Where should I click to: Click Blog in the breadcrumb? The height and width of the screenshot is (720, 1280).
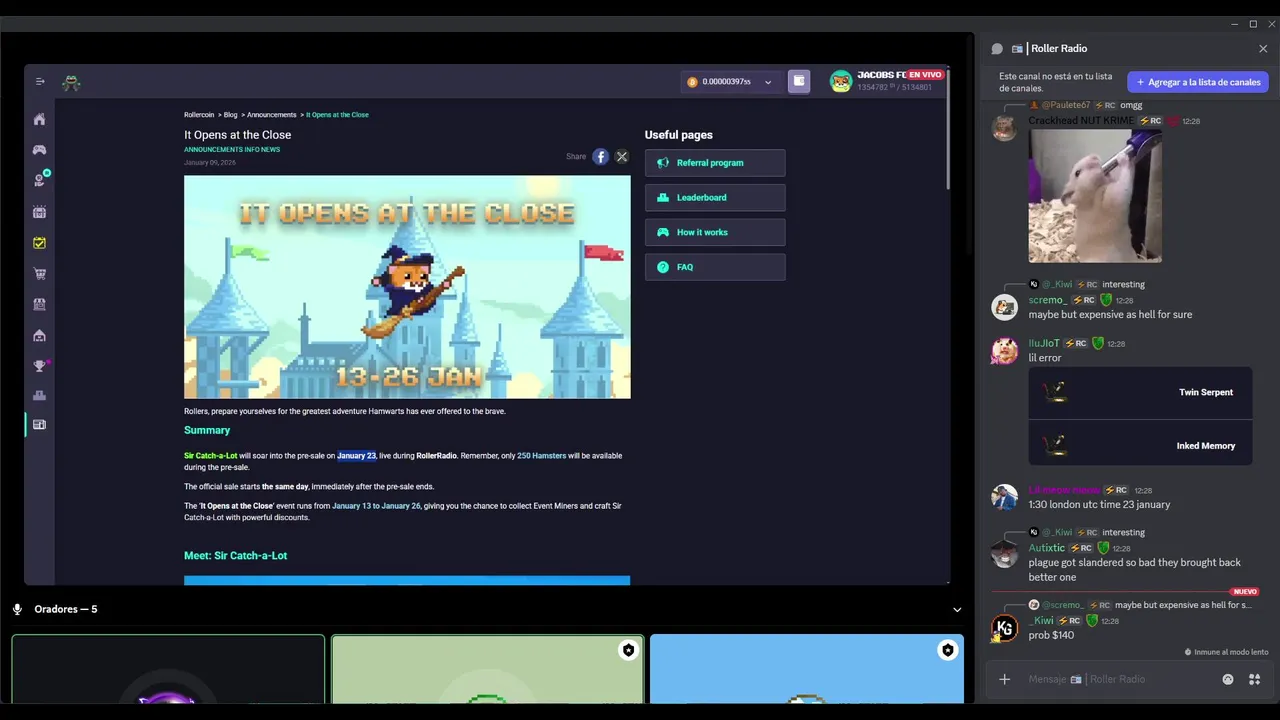click(230, 115)
